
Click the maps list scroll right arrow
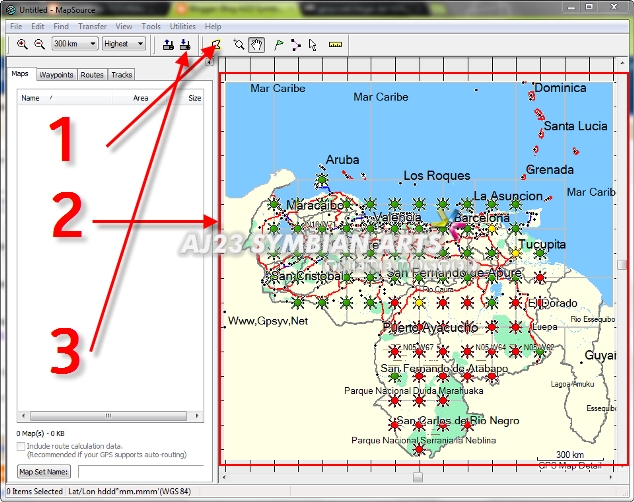[x=197, y=416]
